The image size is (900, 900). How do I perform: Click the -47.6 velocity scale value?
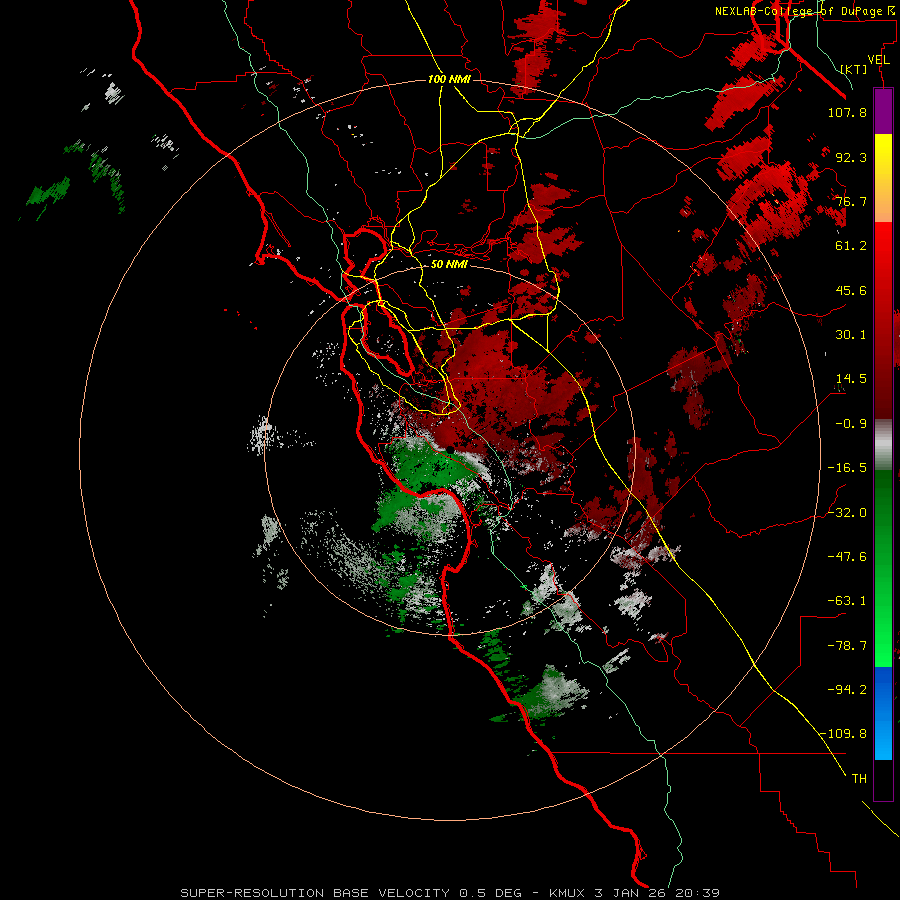pos(847,557)
